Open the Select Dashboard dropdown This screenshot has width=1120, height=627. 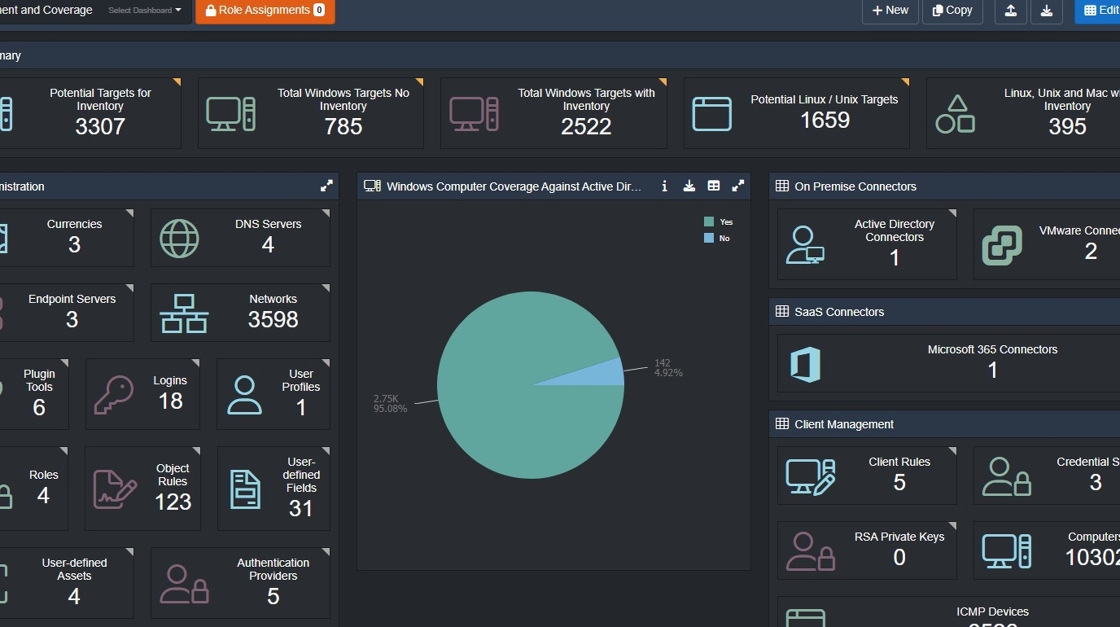coord(144,10)
